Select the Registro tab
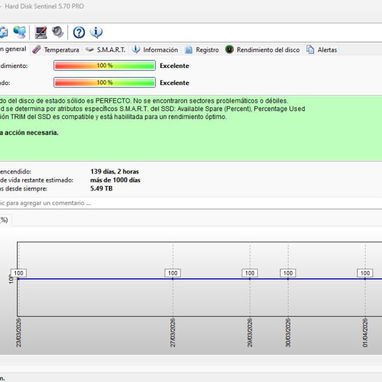The image size is (382, 382). tap(202, 50)
